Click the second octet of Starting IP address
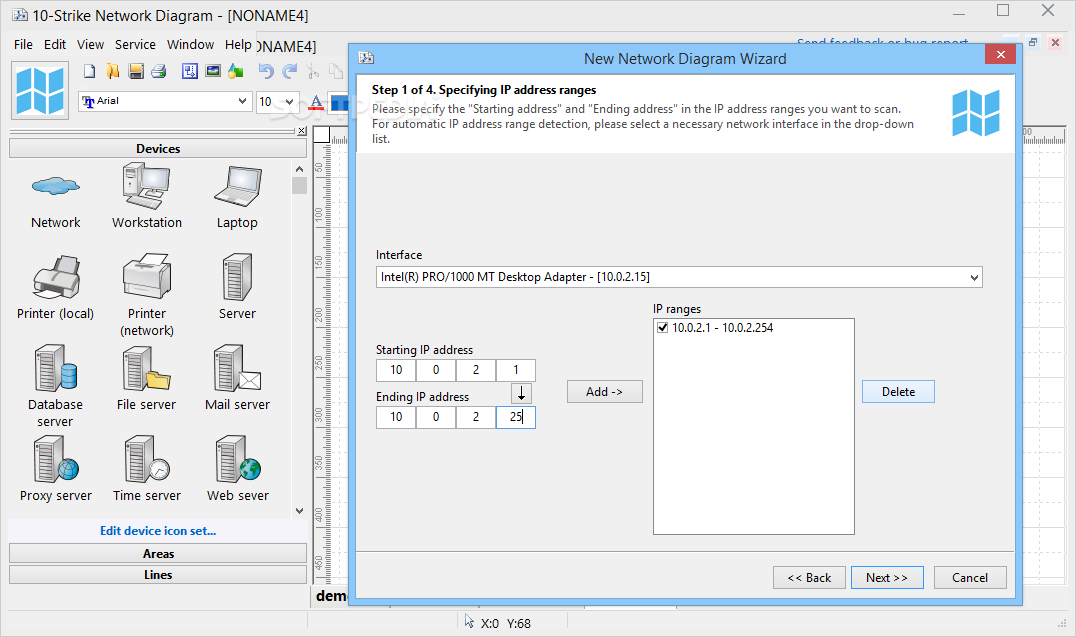This screenshot has height=637, width=1076. click(436, 370)
